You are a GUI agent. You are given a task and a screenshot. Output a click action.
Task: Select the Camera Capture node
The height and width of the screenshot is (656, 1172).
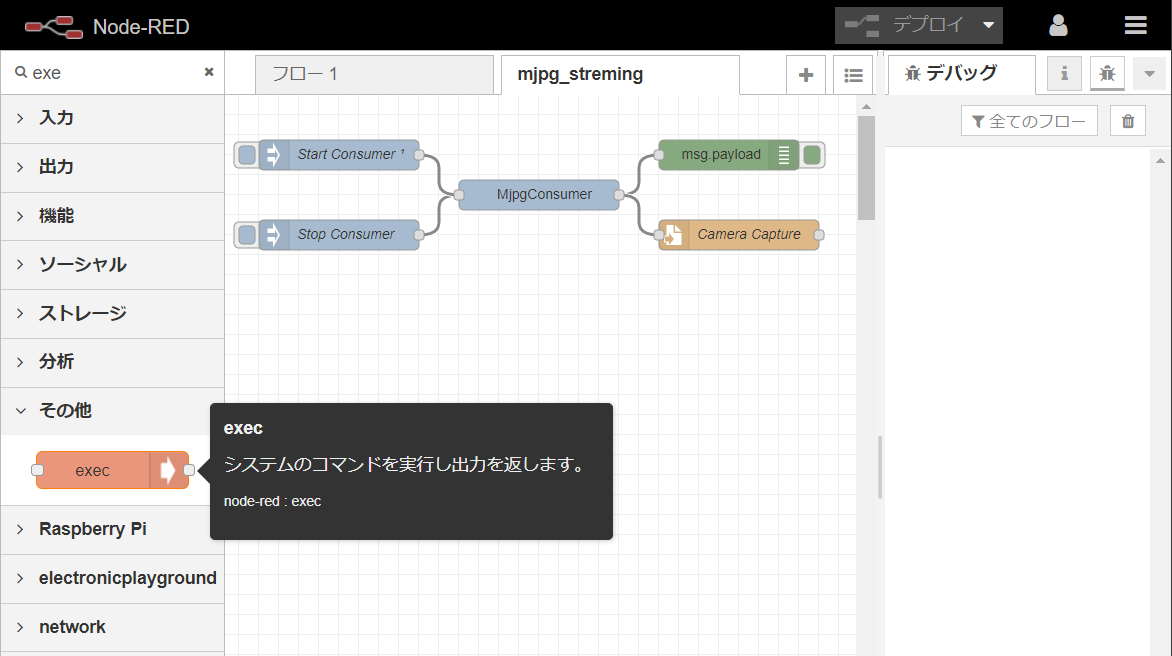738,235
